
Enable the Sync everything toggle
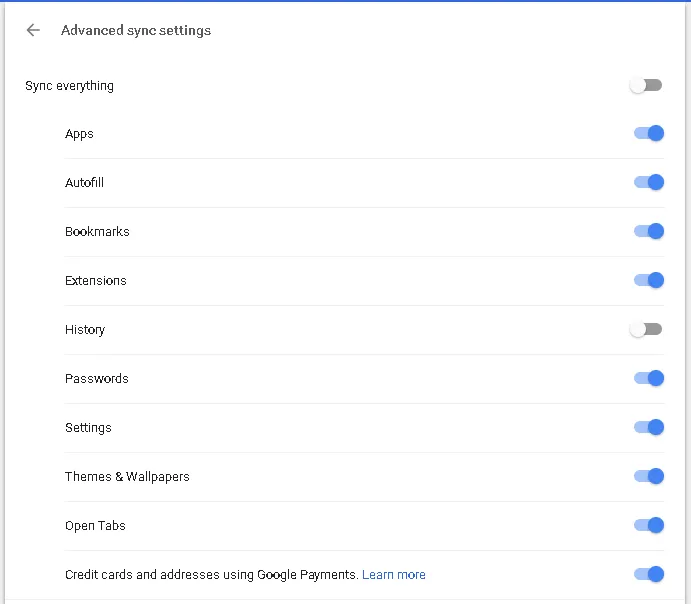(x=646, y=85)
